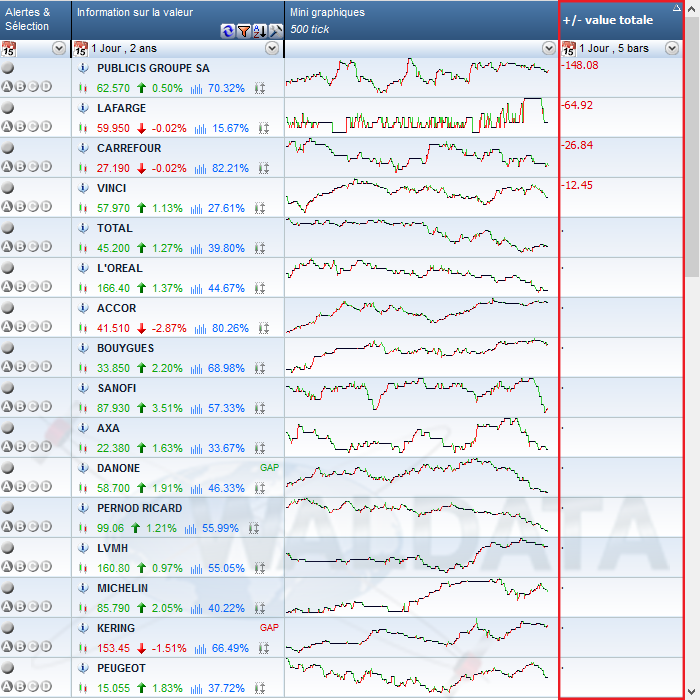Click scrollbar down arrow
Viewport: 700px width, 700px height.
(692, 692)
